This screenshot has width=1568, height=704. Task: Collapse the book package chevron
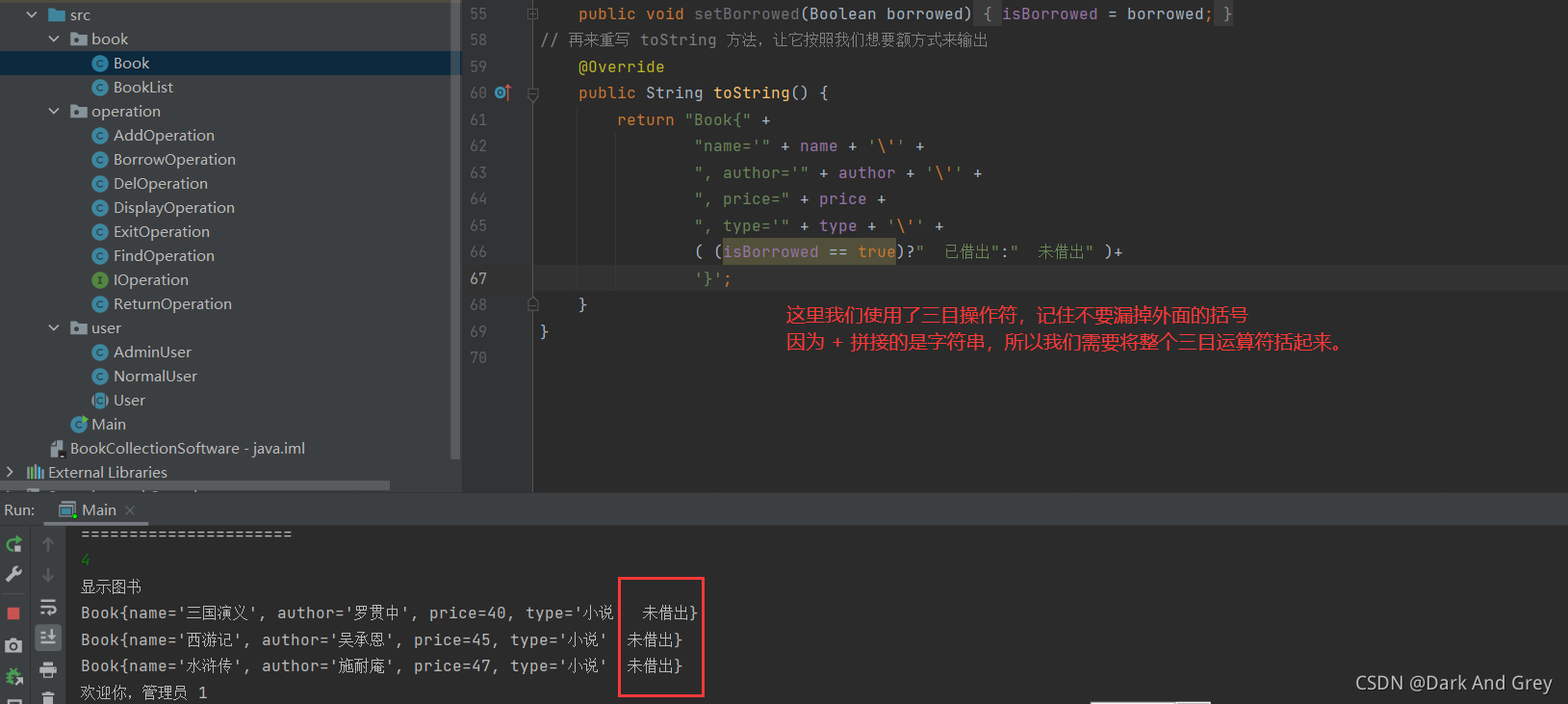(54, 39)
